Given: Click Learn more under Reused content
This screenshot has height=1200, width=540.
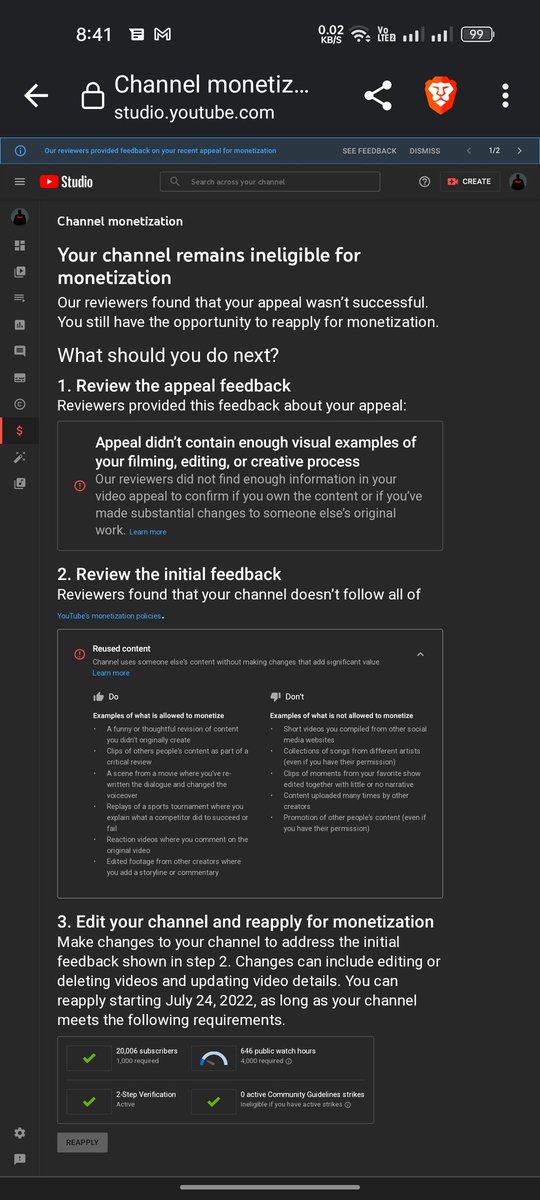Looking at the screenshot, I should click(x=111, y=673).
